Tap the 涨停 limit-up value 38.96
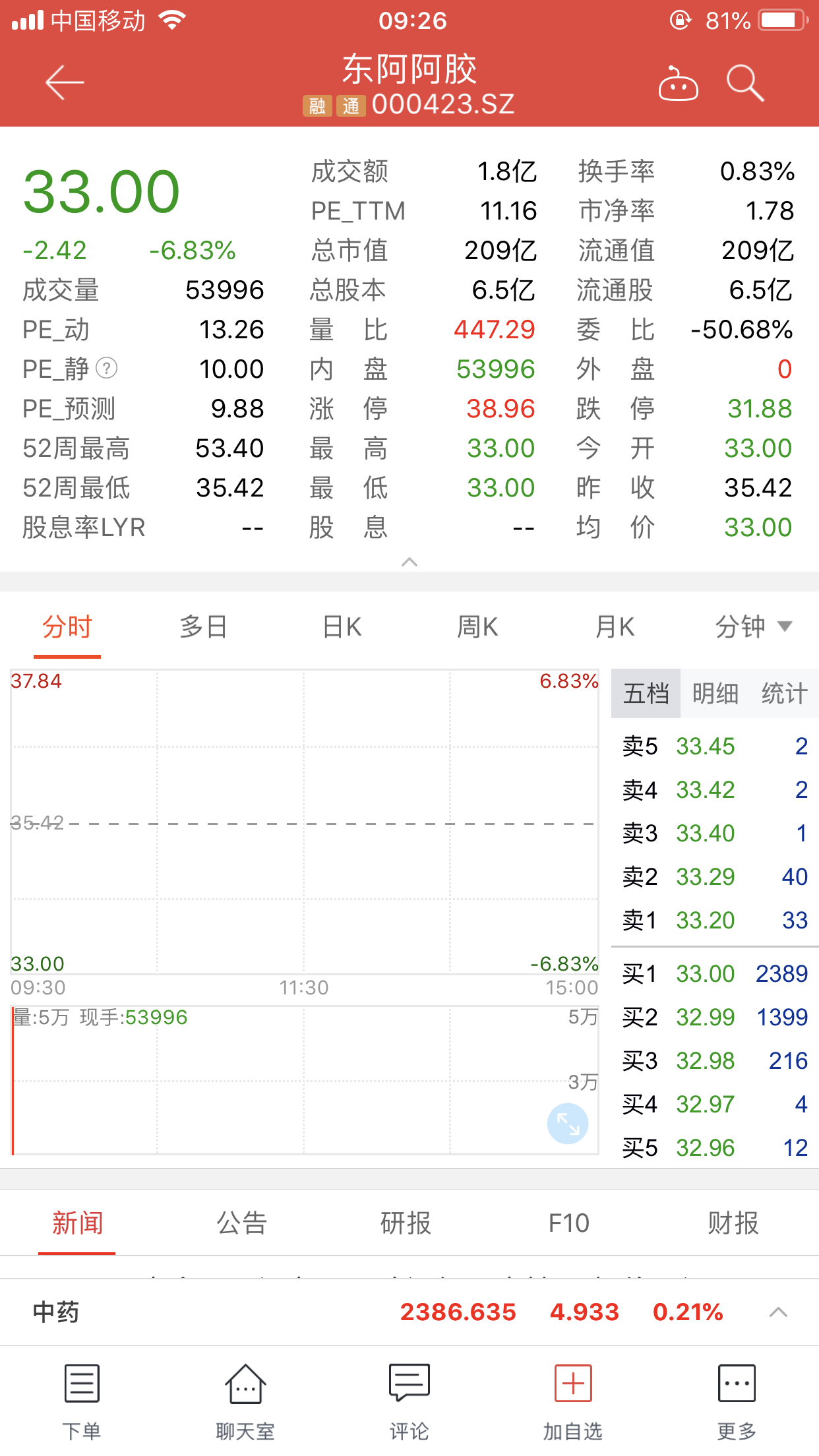This screenshot has width=819, height=1456. click(501, 409)
